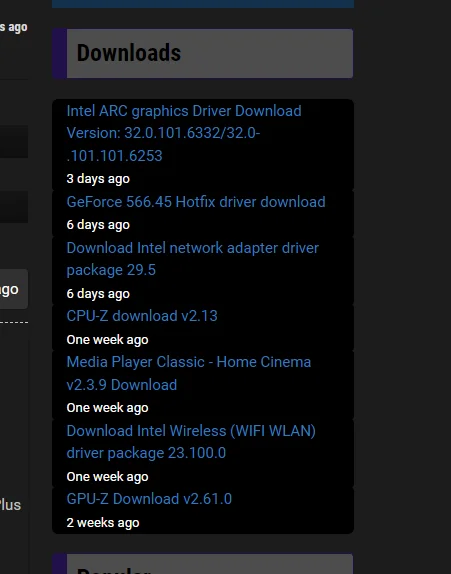Open GPU-Z Download v2.61.0 link

coord(149,499)
